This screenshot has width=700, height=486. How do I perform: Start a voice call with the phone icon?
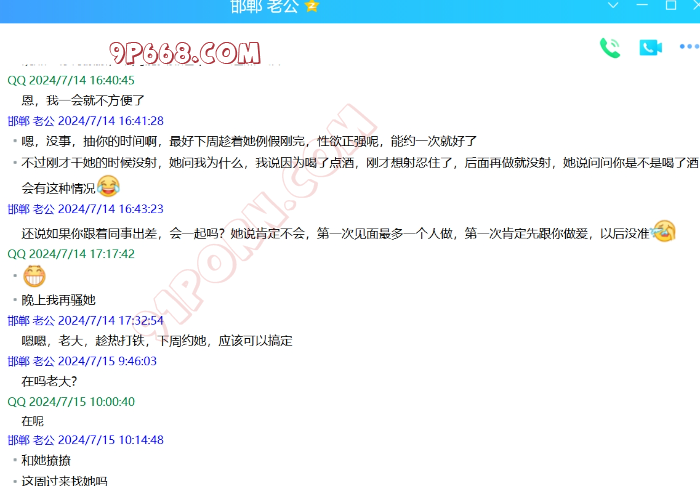pos(609,47)
